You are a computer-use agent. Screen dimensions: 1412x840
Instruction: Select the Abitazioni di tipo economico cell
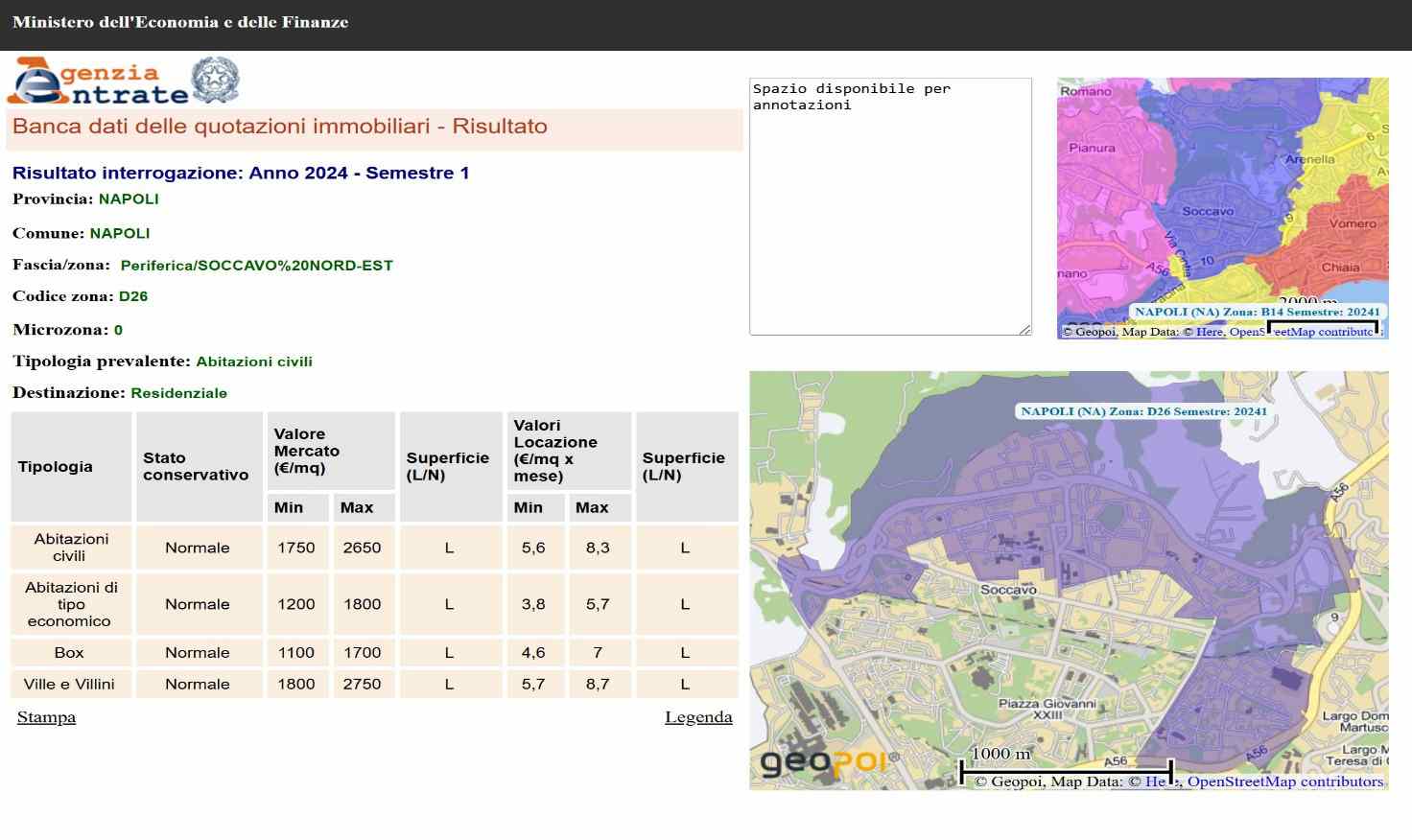71,604
